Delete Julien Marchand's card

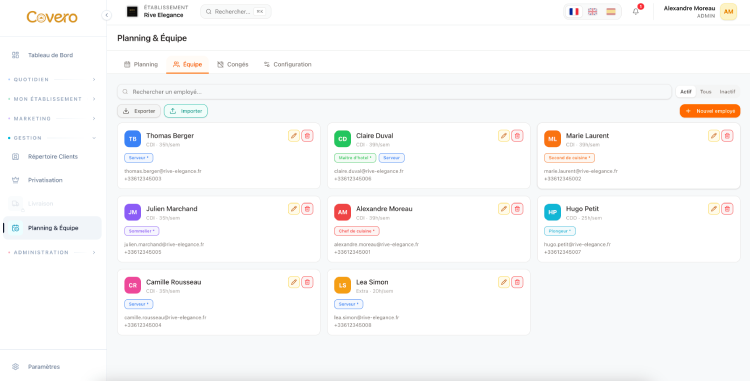(307, 209)
